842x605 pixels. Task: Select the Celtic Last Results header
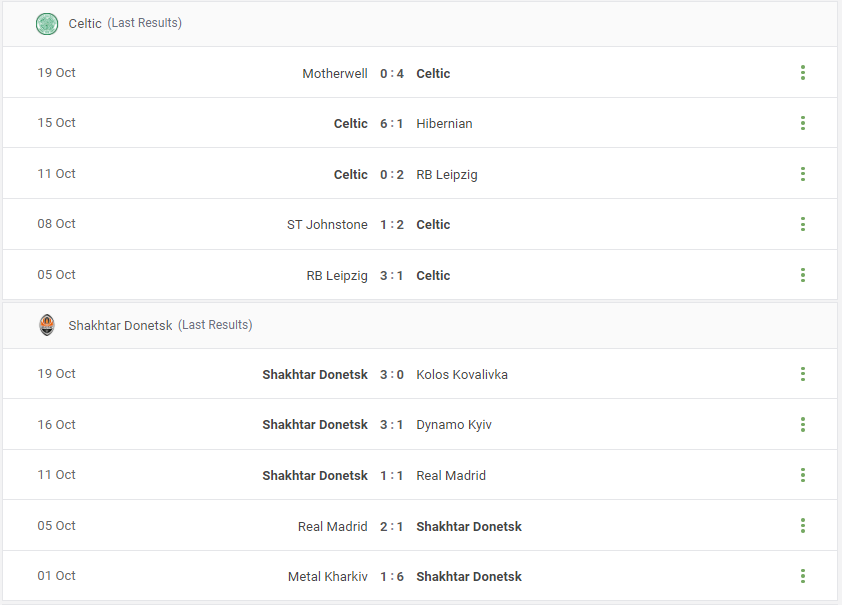(x=420, y=24)
